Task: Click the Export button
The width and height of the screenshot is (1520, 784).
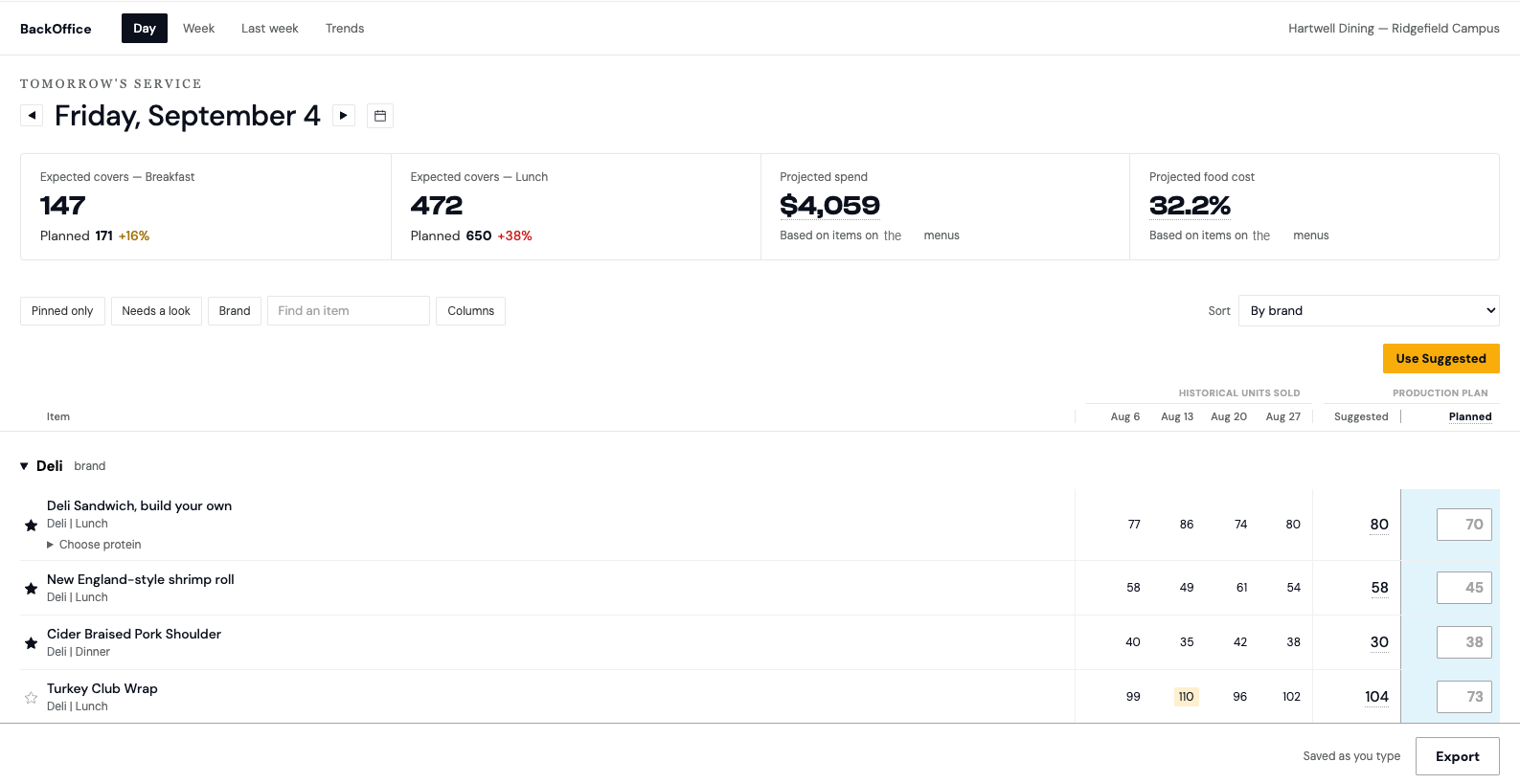Action: pos(1458,756)
